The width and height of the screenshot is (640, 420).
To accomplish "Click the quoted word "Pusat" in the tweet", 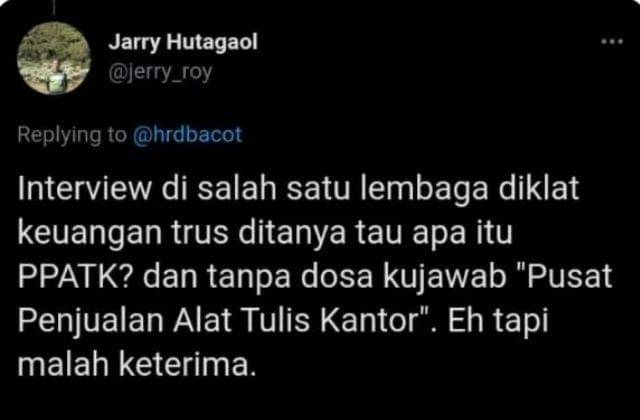I will pos(564,276).
